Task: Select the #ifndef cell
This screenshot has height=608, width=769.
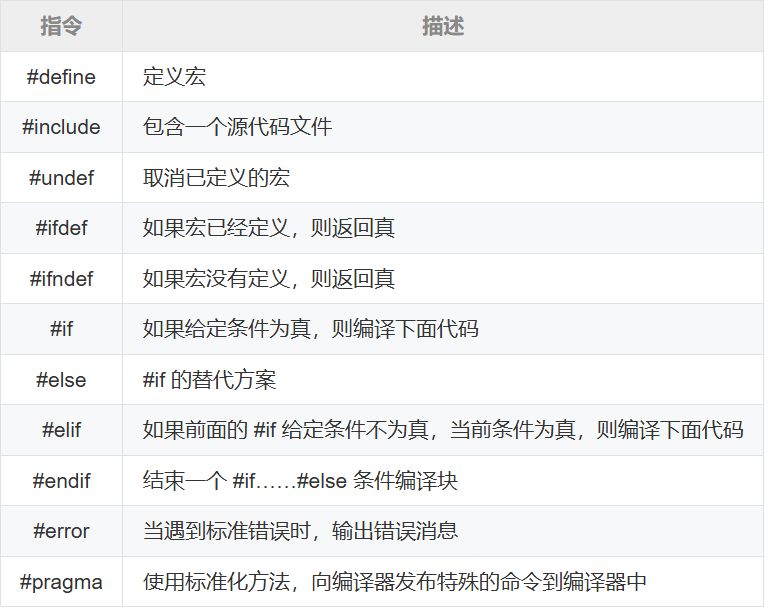Action: 61,279
